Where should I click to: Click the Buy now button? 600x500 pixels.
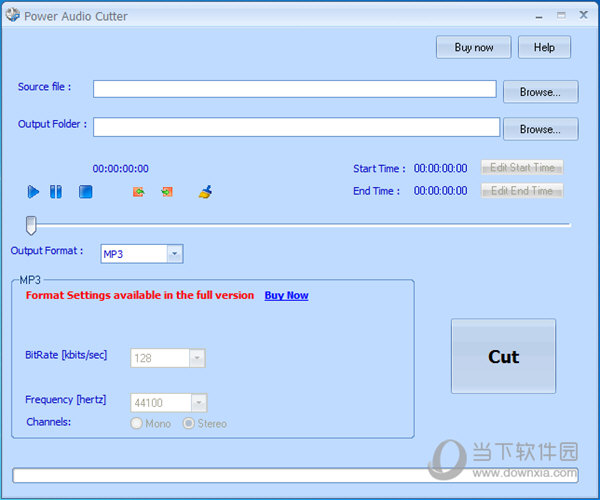point(474,47)
